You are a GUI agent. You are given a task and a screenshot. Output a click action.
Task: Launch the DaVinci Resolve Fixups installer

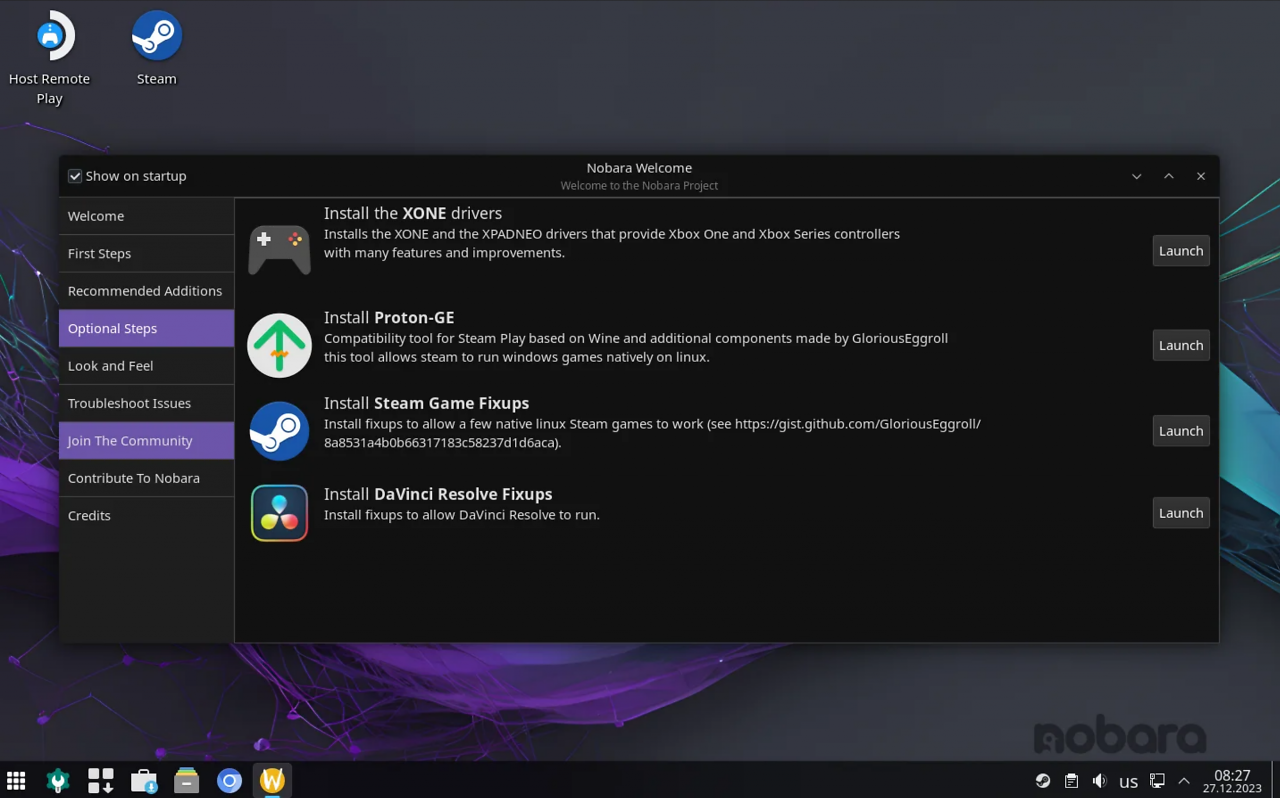(1181, 513)
